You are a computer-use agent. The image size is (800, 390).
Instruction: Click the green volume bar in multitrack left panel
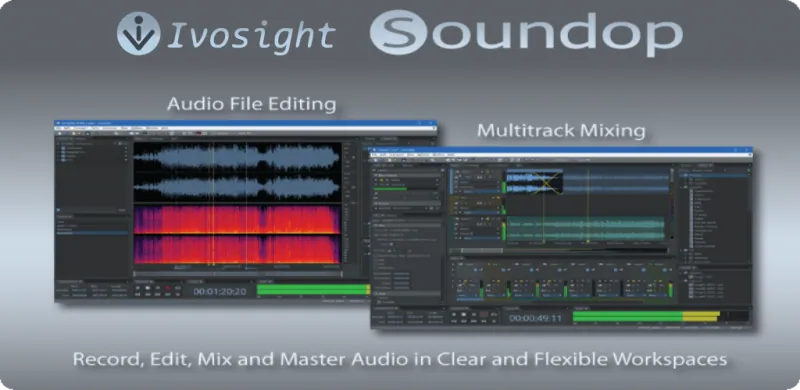[391, 189]
